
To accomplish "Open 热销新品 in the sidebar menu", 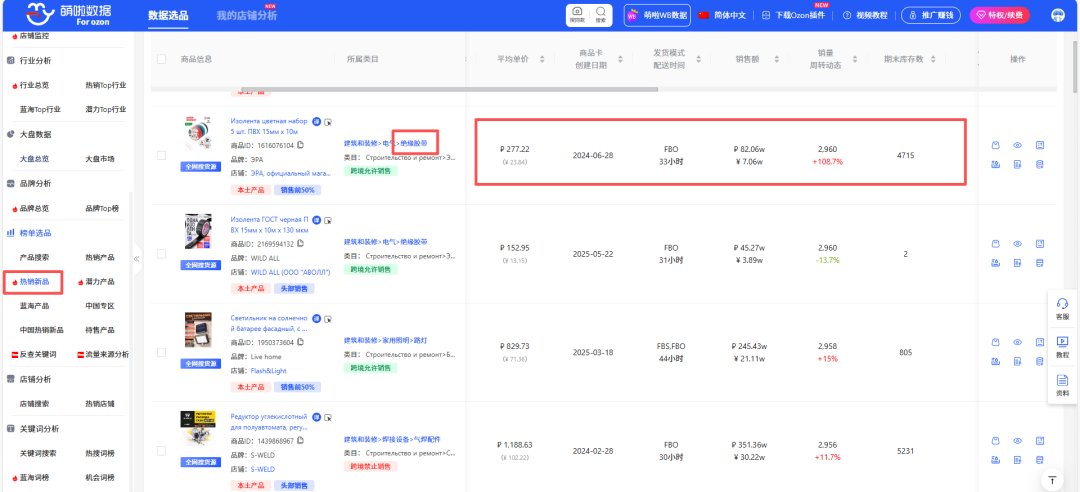I will click(x=35, y=282).
